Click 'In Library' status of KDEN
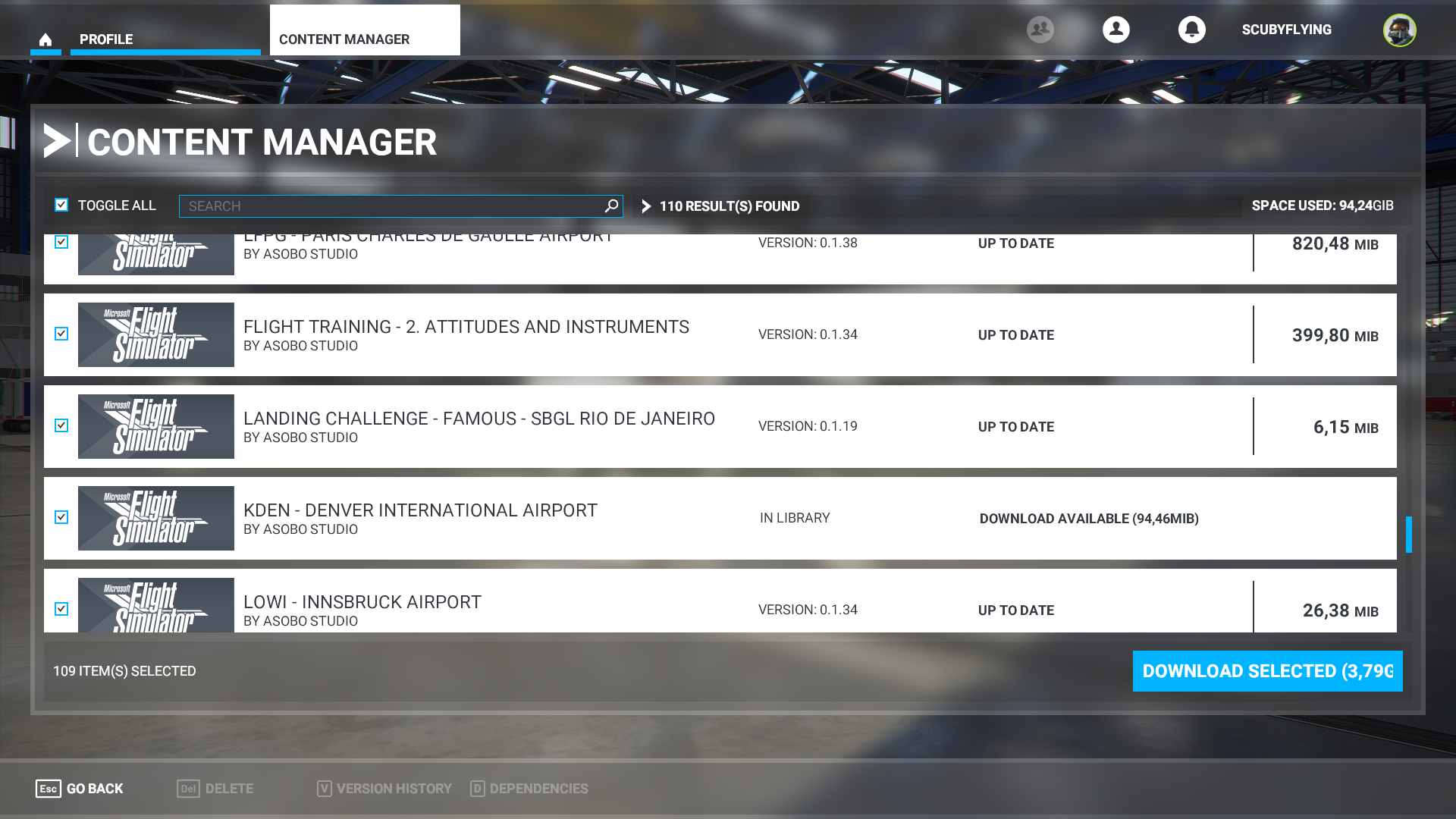 click(x=795, y=518)
